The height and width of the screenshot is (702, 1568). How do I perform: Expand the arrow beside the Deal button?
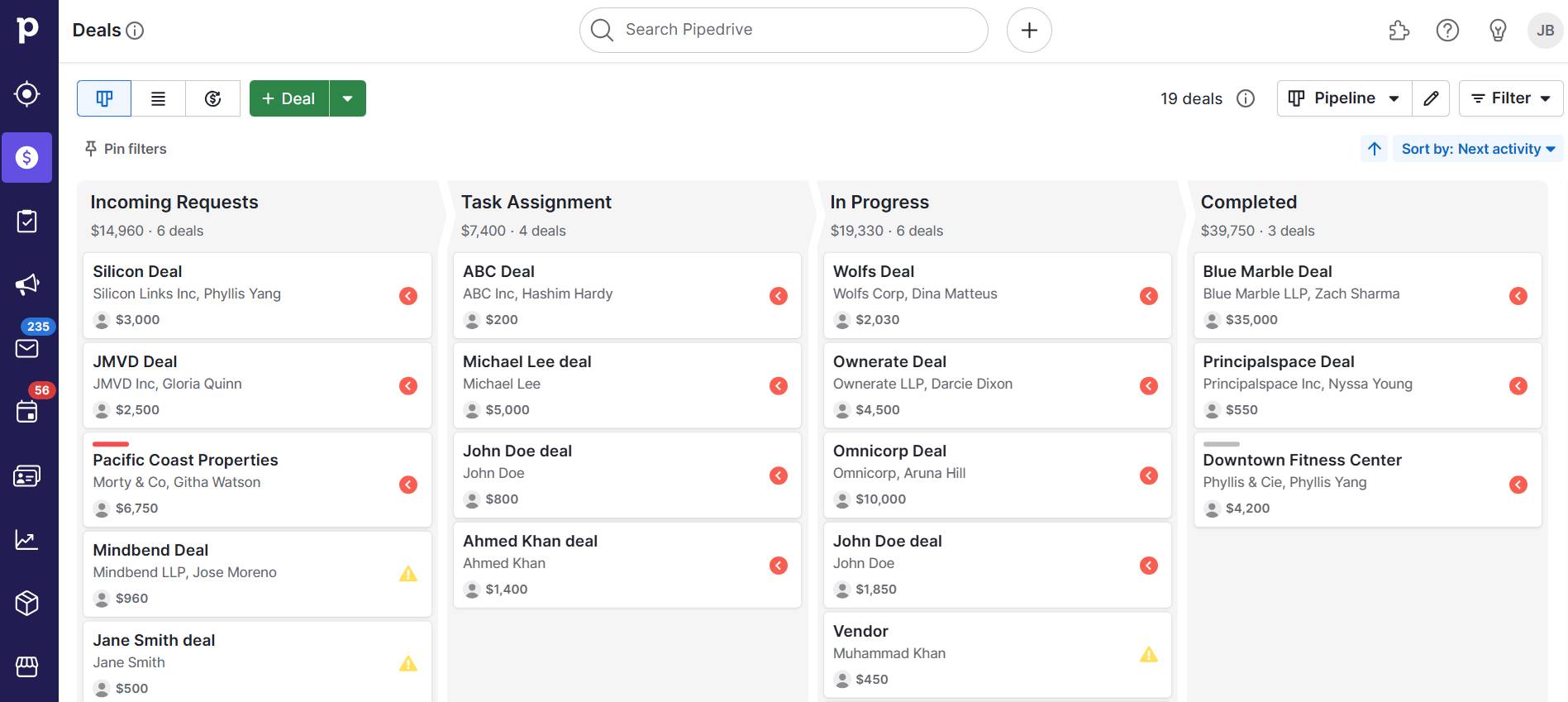coord(348,98)
